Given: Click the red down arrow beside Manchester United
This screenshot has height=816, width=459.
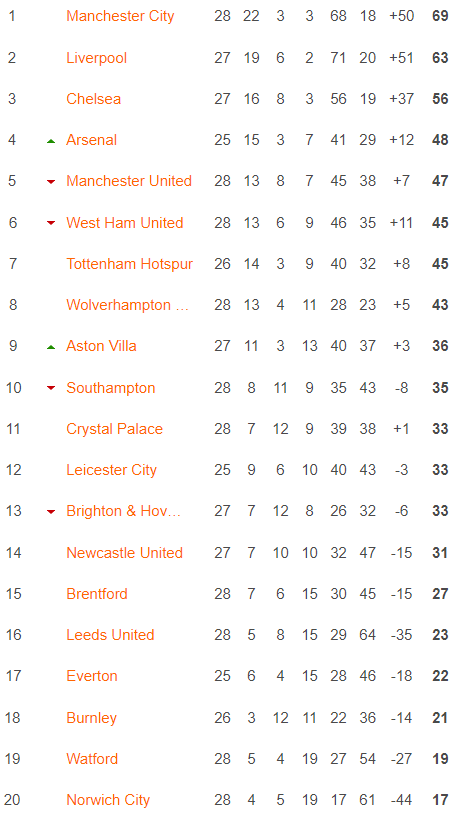Looking at the screenshot, I should [51, 182].
